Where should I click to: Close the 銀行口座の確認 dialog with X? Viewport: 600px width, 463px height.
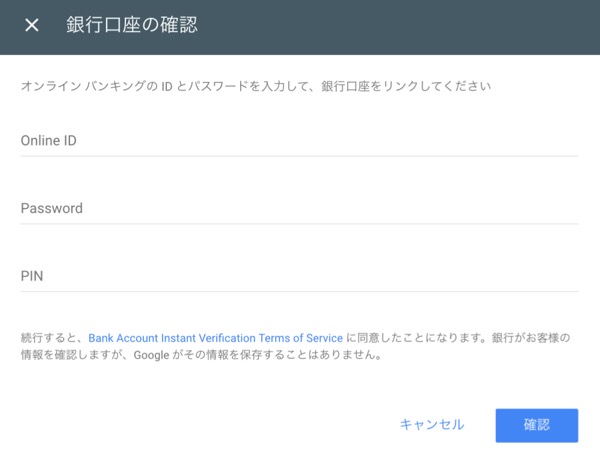click(32, 25)
